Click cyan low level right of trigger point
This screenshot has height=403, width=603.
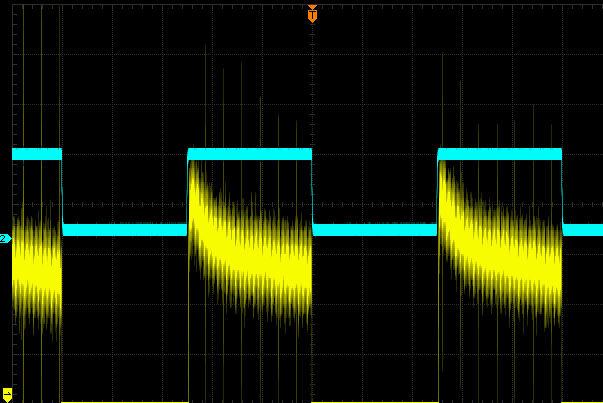click(x=375, y=230)
